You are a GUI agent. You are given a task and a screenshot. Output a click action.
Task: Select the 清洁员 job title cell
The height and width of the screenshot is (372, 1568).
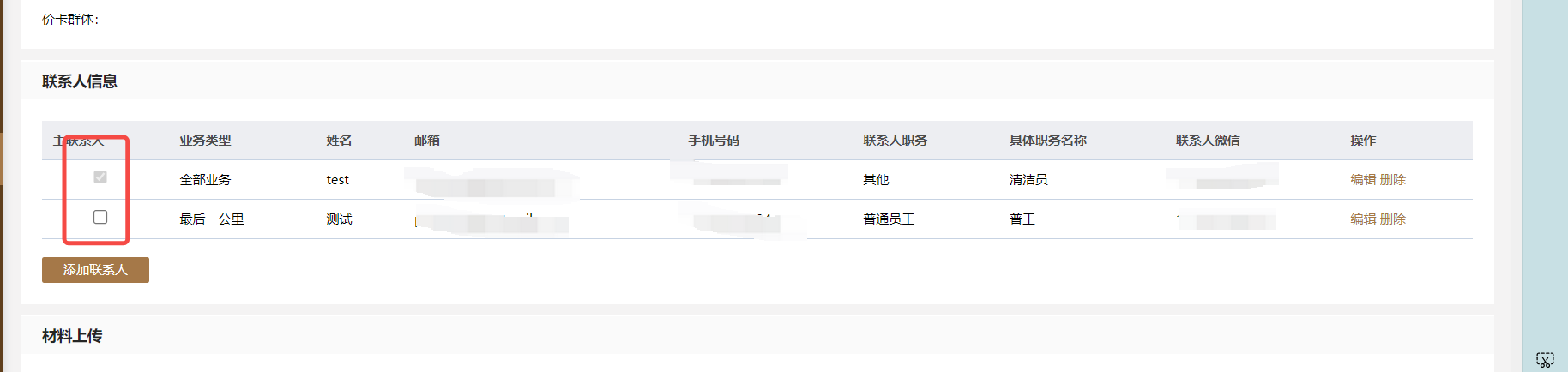pos(1028,179)
